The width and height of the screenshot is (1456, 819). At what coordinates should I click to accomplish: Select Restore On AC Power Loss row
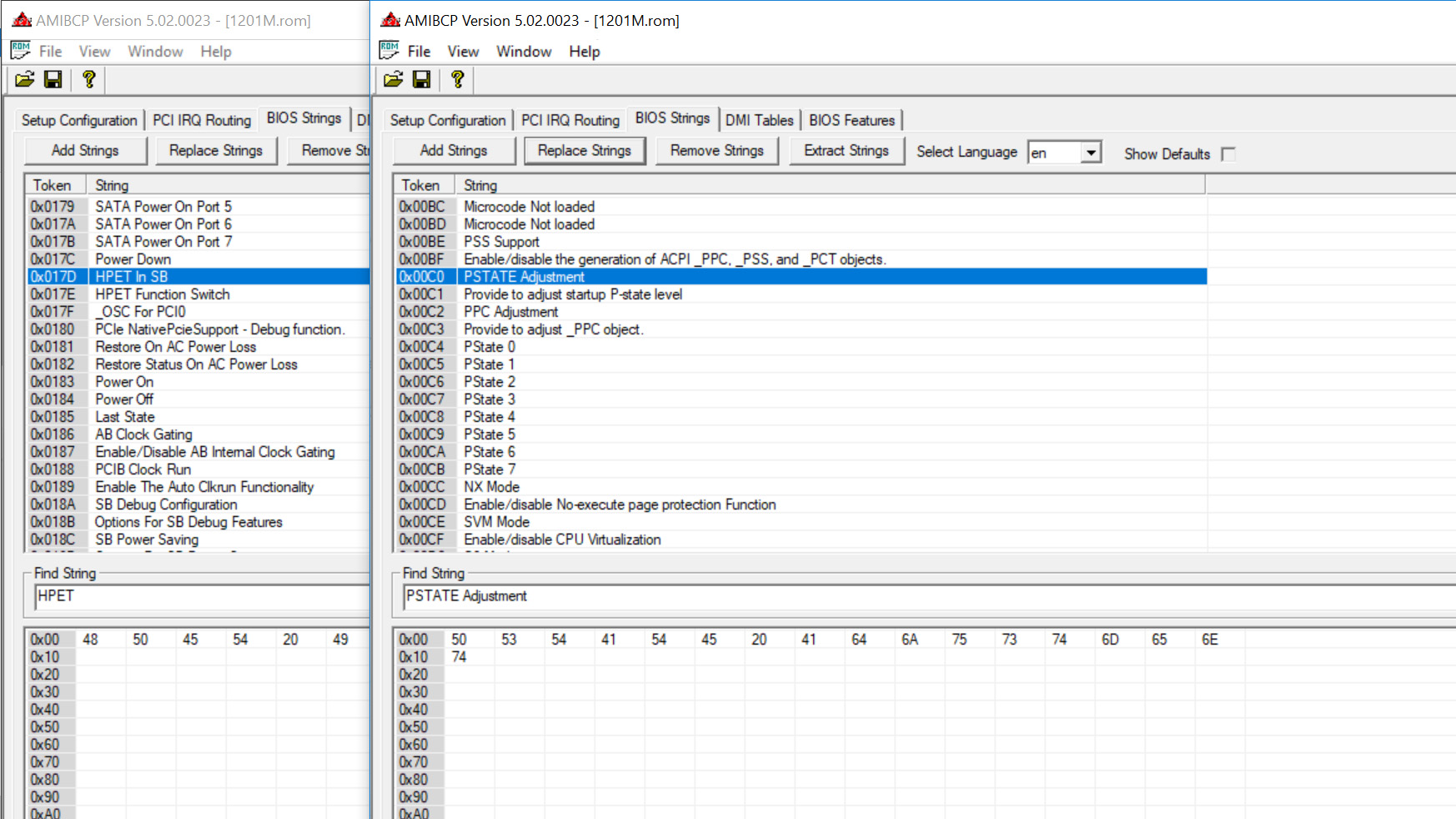(198, 347)
